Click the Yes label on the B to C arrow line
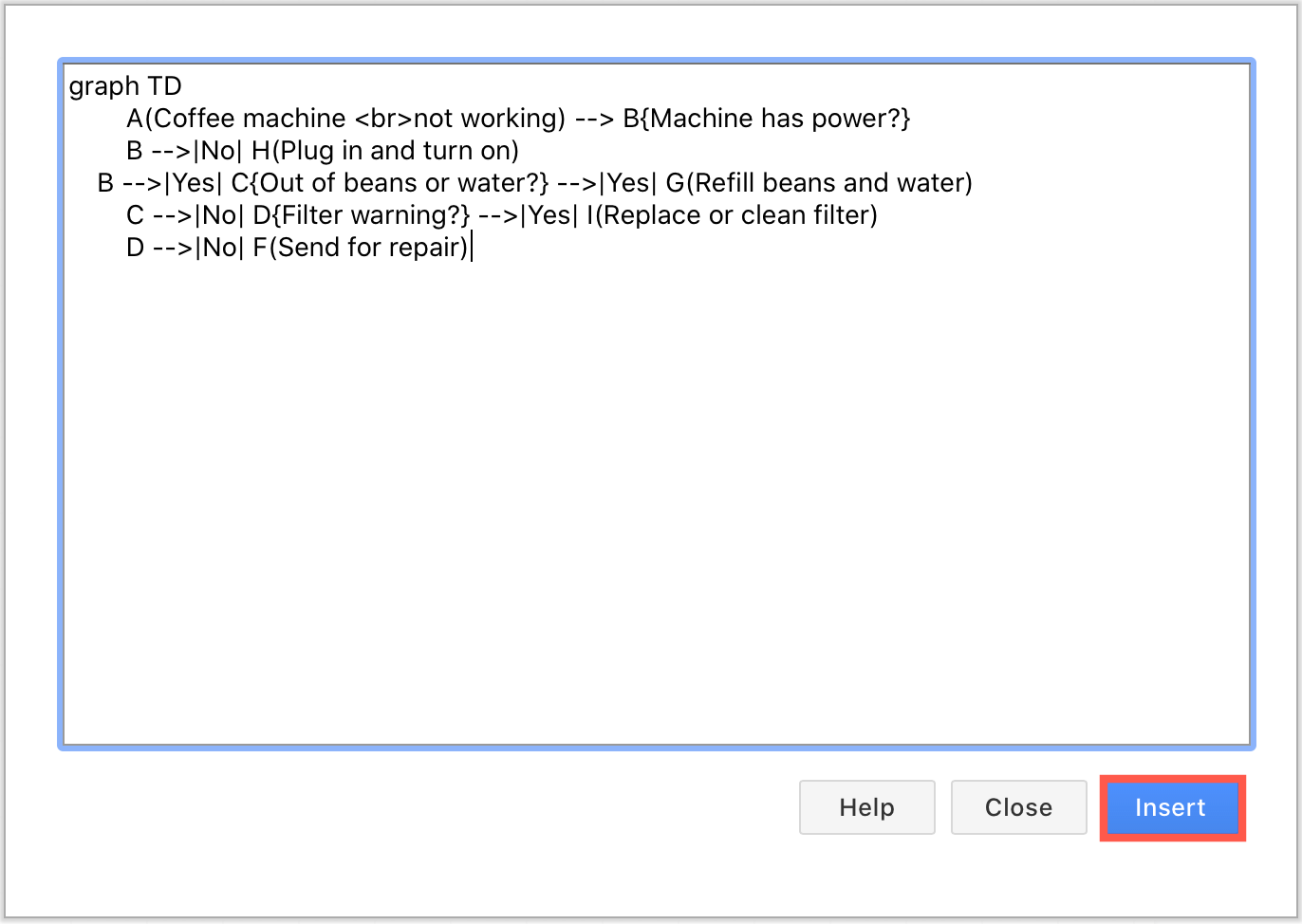Image resolution: width=1302 pixels, height=924 pixels. (x=195, y=182)
